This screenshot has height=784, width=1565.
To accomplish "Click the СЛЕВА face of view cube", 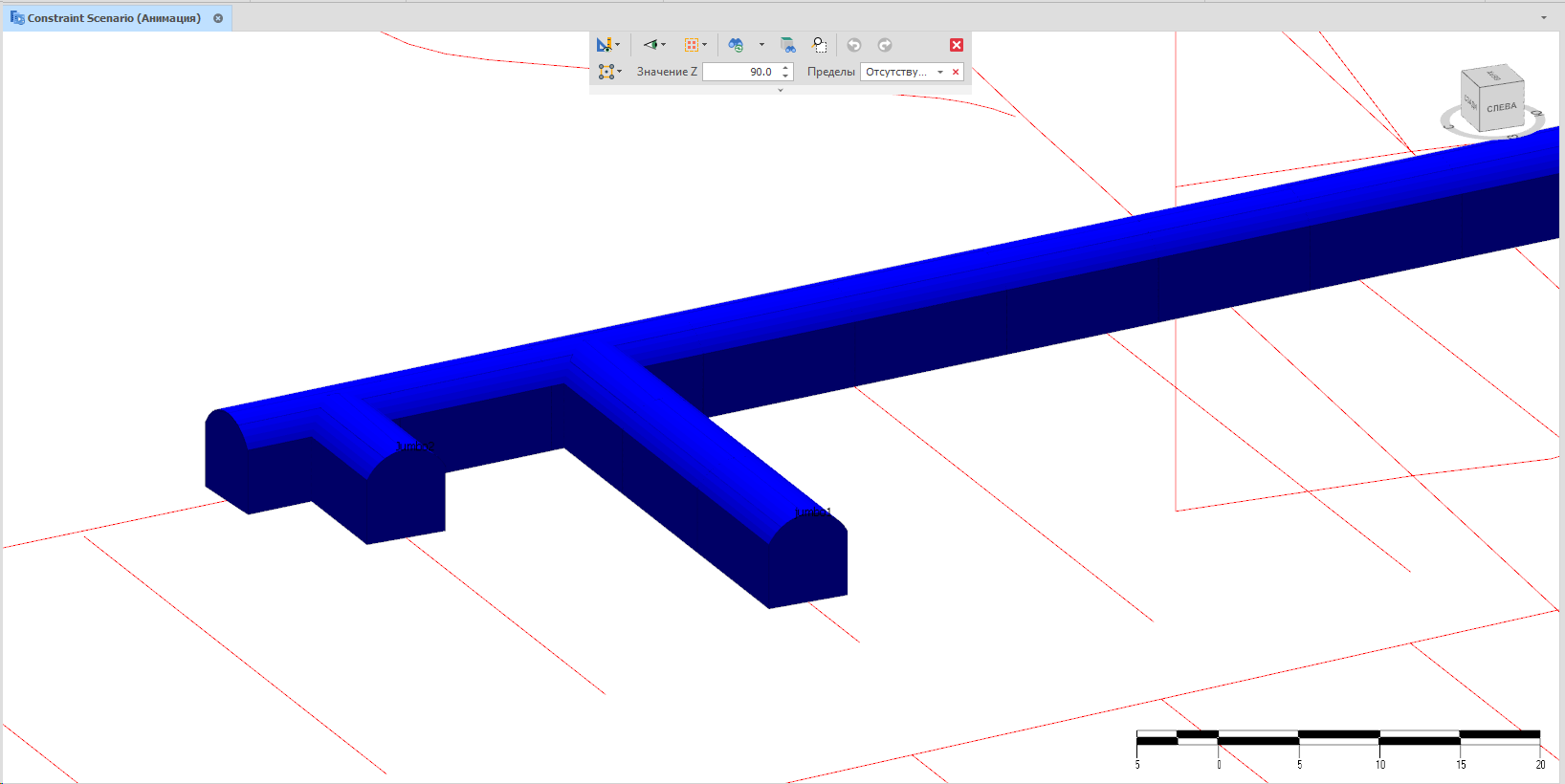I will [x=1501, y=108].
